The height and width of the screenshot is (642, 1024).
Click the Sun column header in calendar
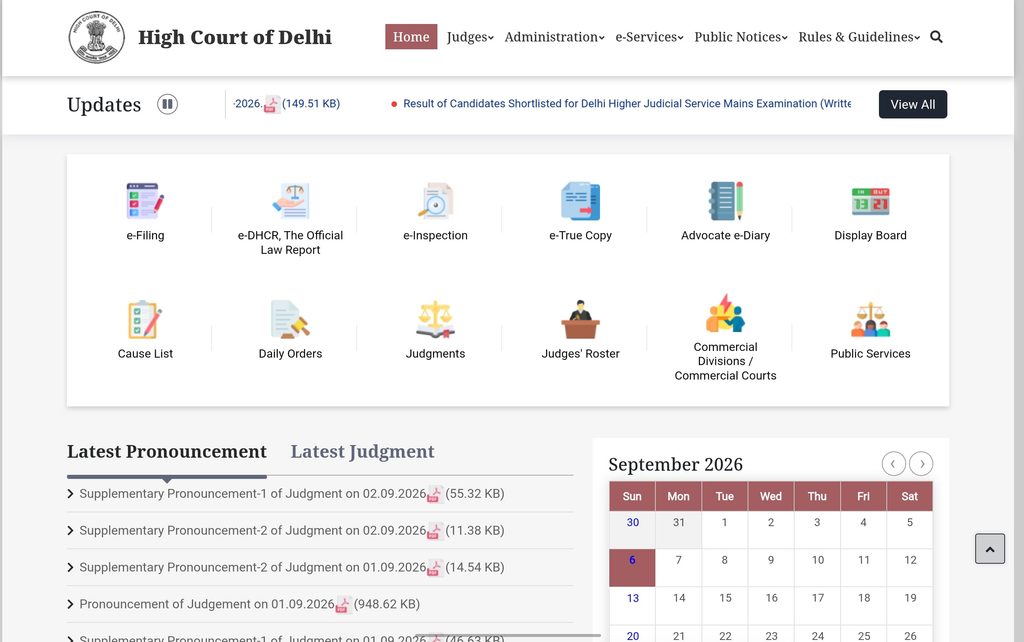tap(632, 496)
